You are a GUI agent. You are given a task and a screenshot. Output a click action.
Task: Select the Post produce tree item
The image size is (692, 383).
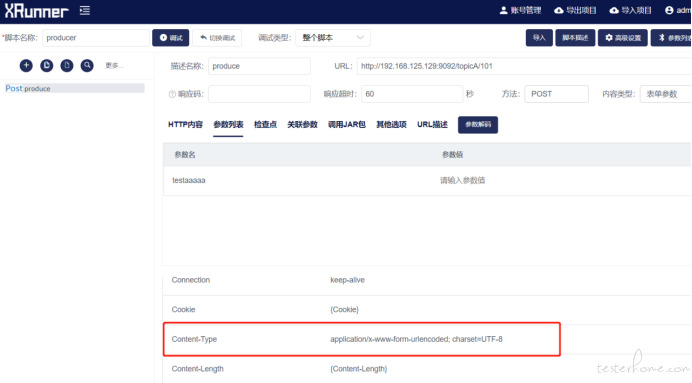(74, 88)
